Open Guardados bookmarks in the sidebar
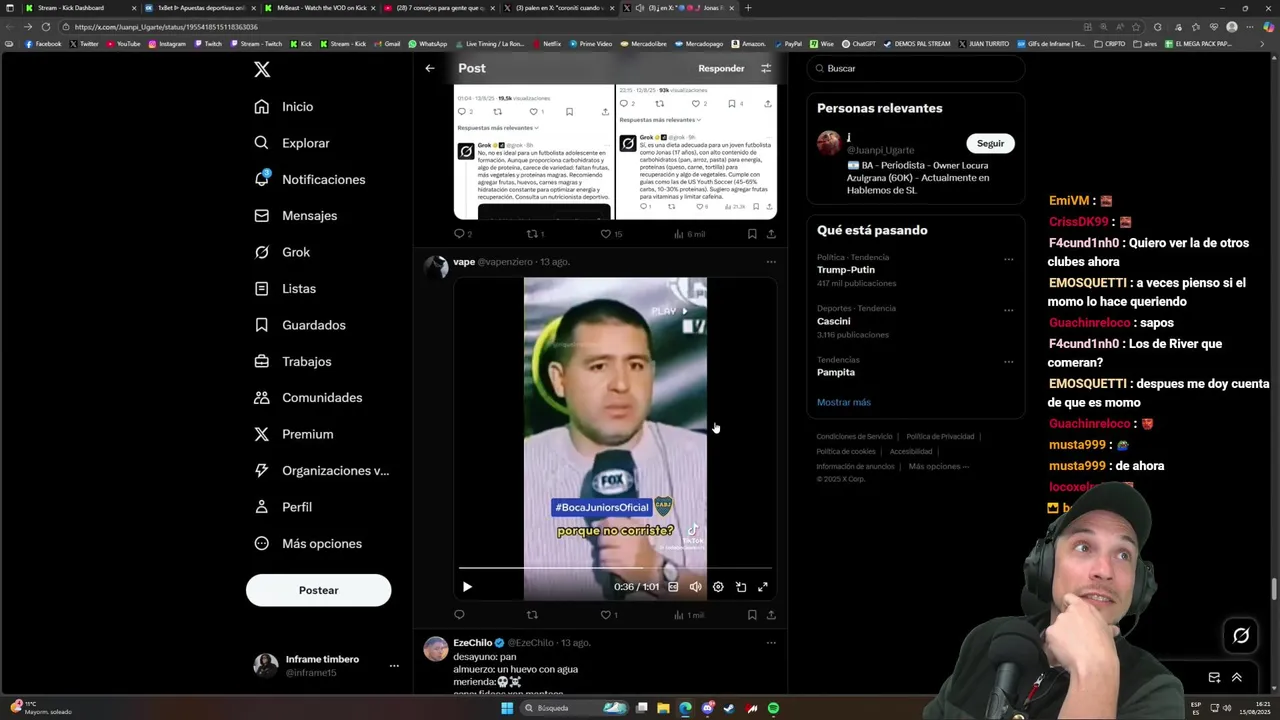Screen dimensions: 1280x720 (300, 325)
